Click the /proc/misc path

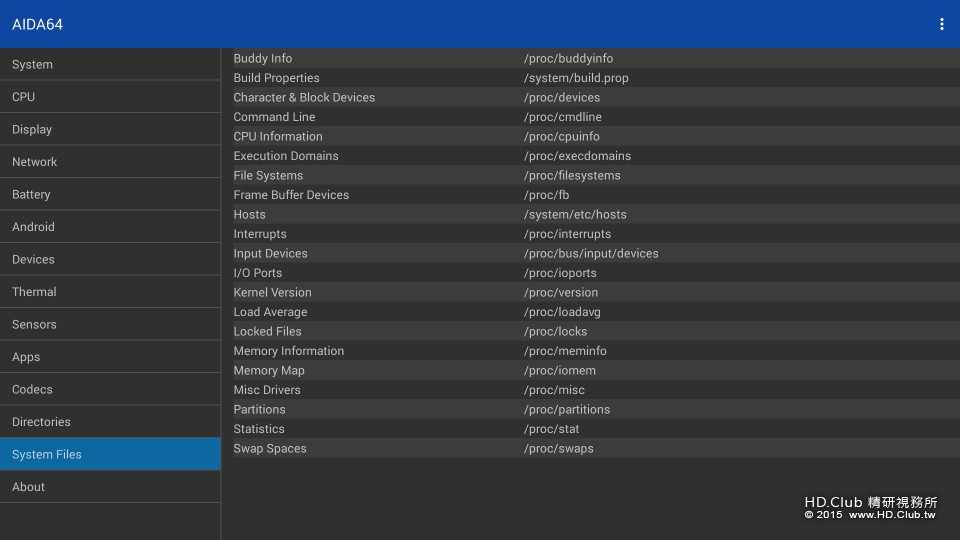click(554, 389)
